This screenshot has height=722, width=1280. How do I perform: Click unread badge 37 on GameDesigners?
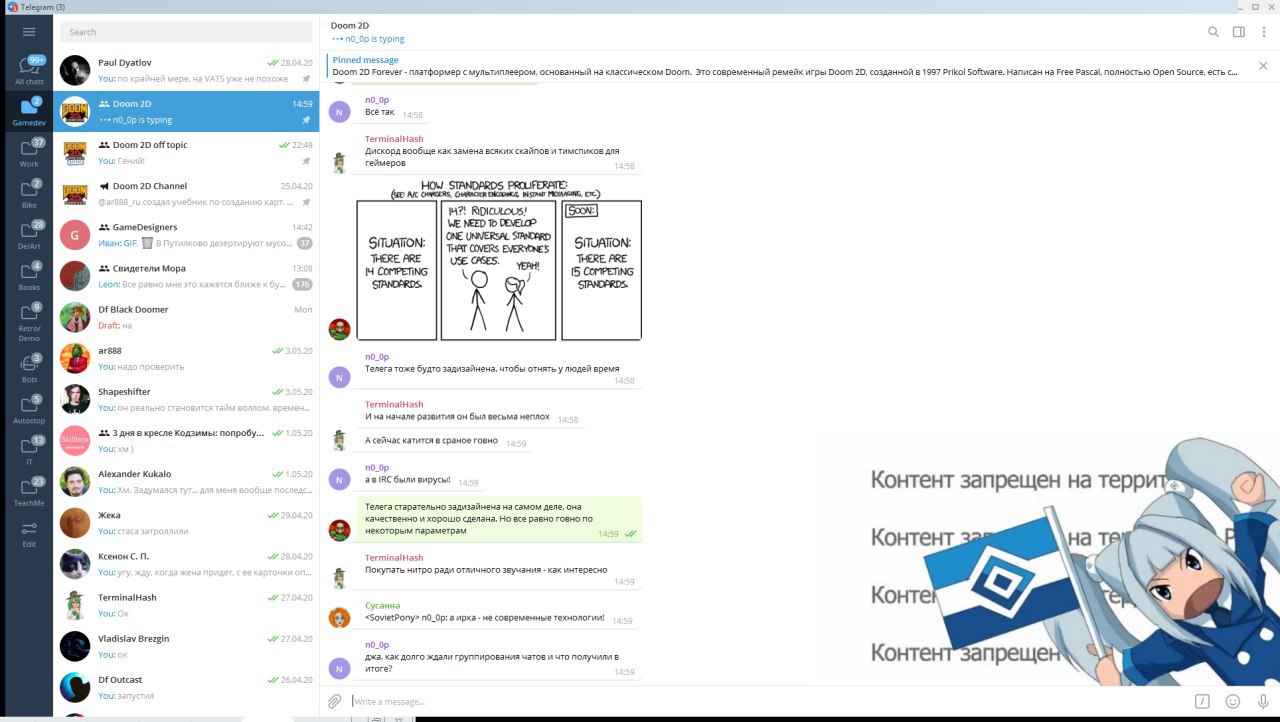pyautogui.click(x=305, y=243)
